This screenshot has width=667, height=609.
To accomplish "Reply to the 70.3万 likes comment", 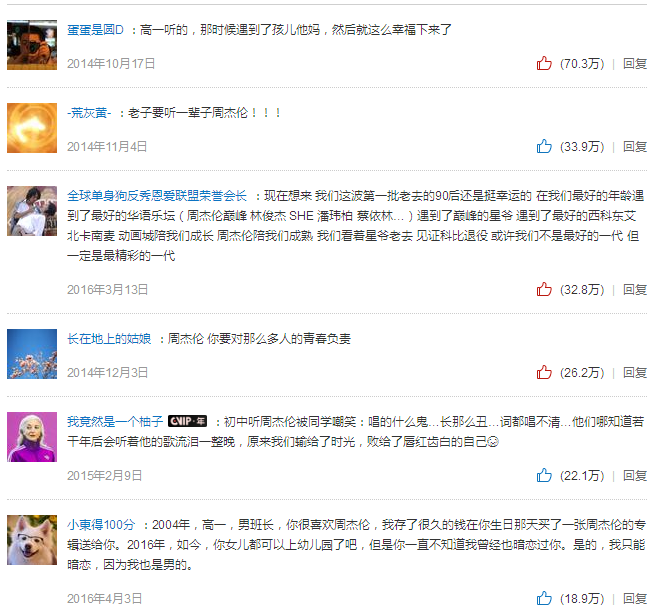I will tap(635, 64).
